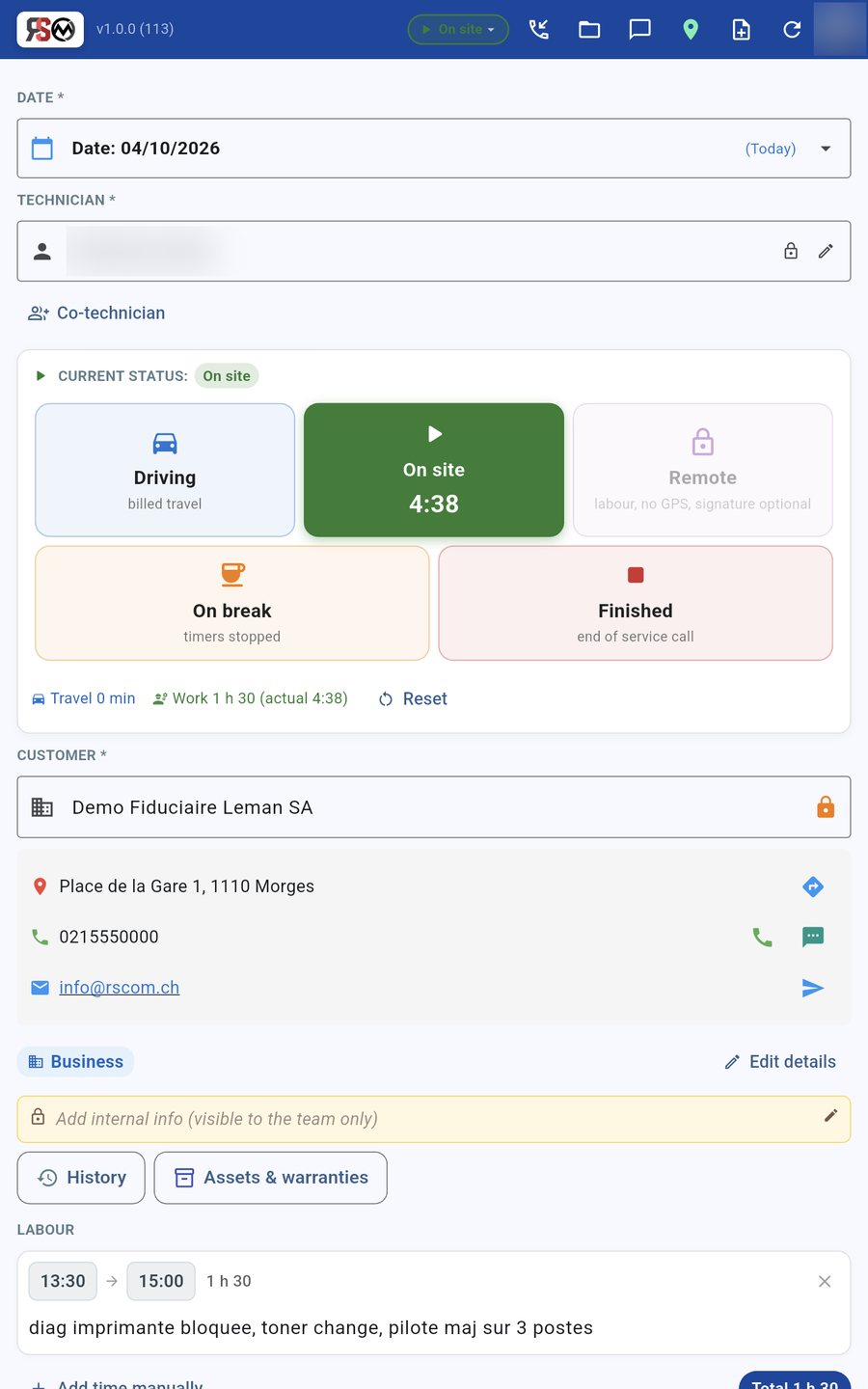This screenshot has width=868, height=1389.
Task: Select the Remote status card
Action: coord(703,470)
